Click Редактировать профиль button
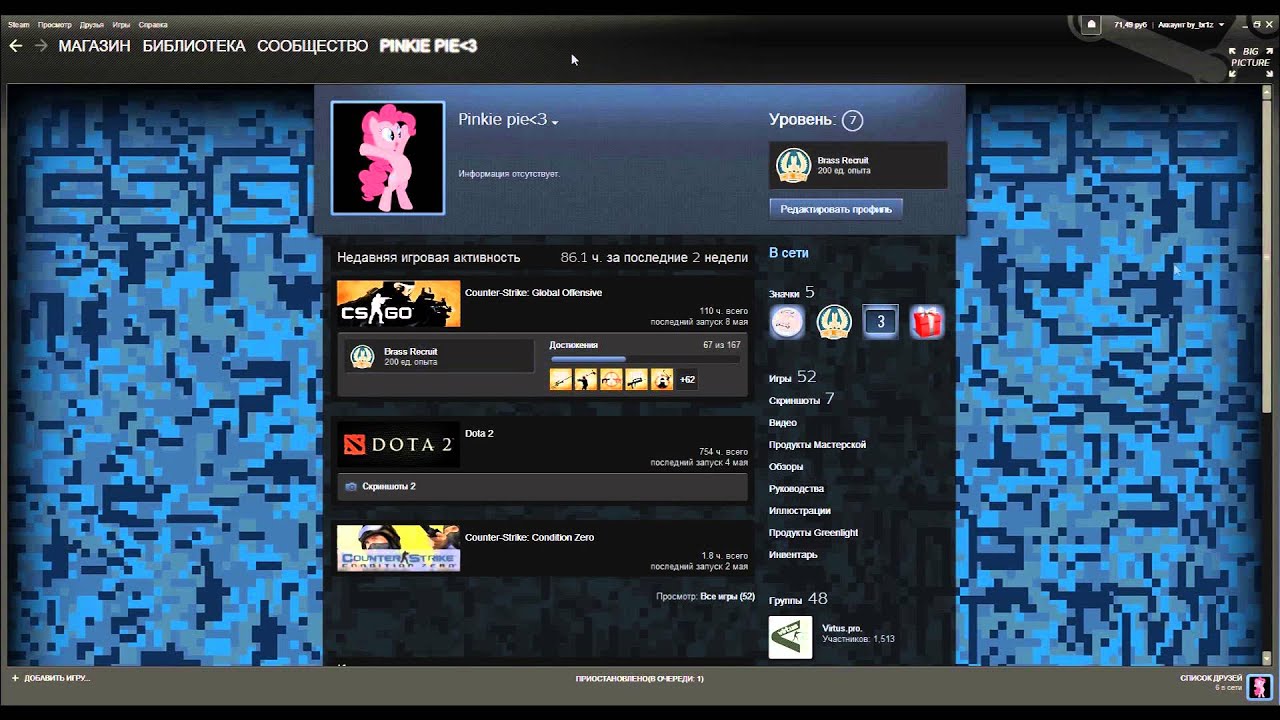This screenshot has height=720, width=1280. [x=836, y=209]
